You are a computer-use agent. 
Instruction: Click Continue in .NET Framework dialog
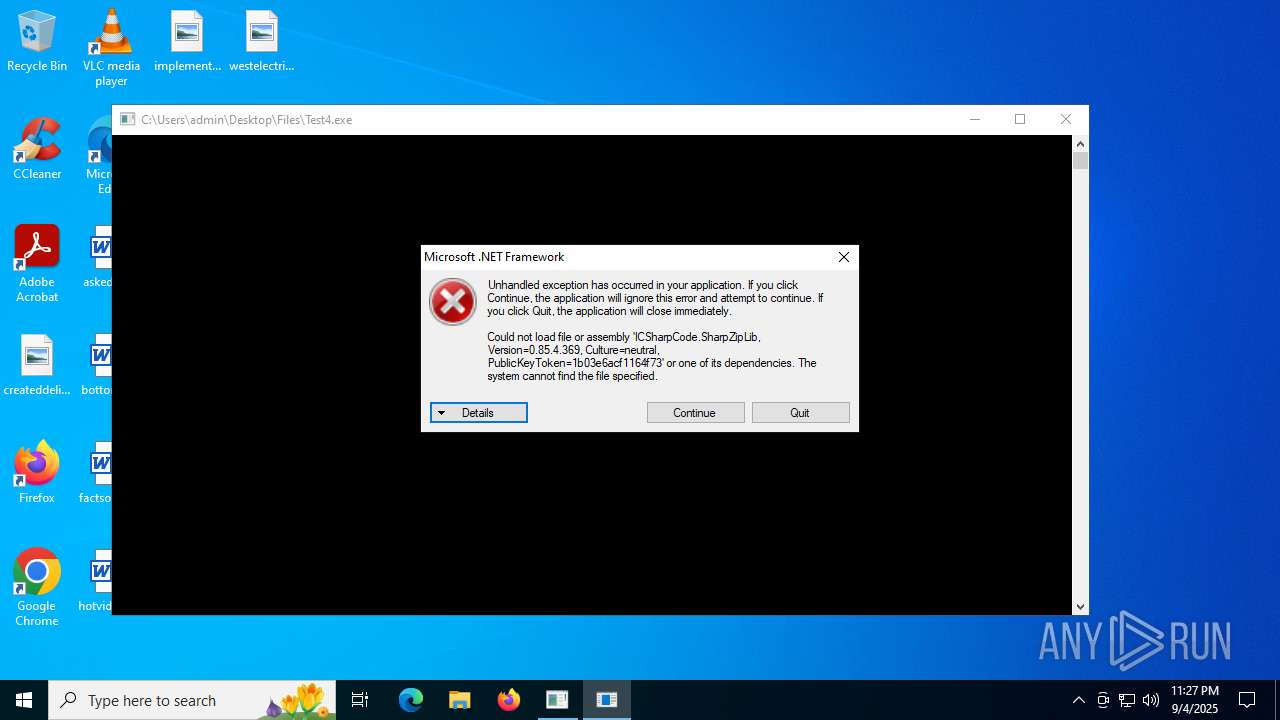click(695, 413)
